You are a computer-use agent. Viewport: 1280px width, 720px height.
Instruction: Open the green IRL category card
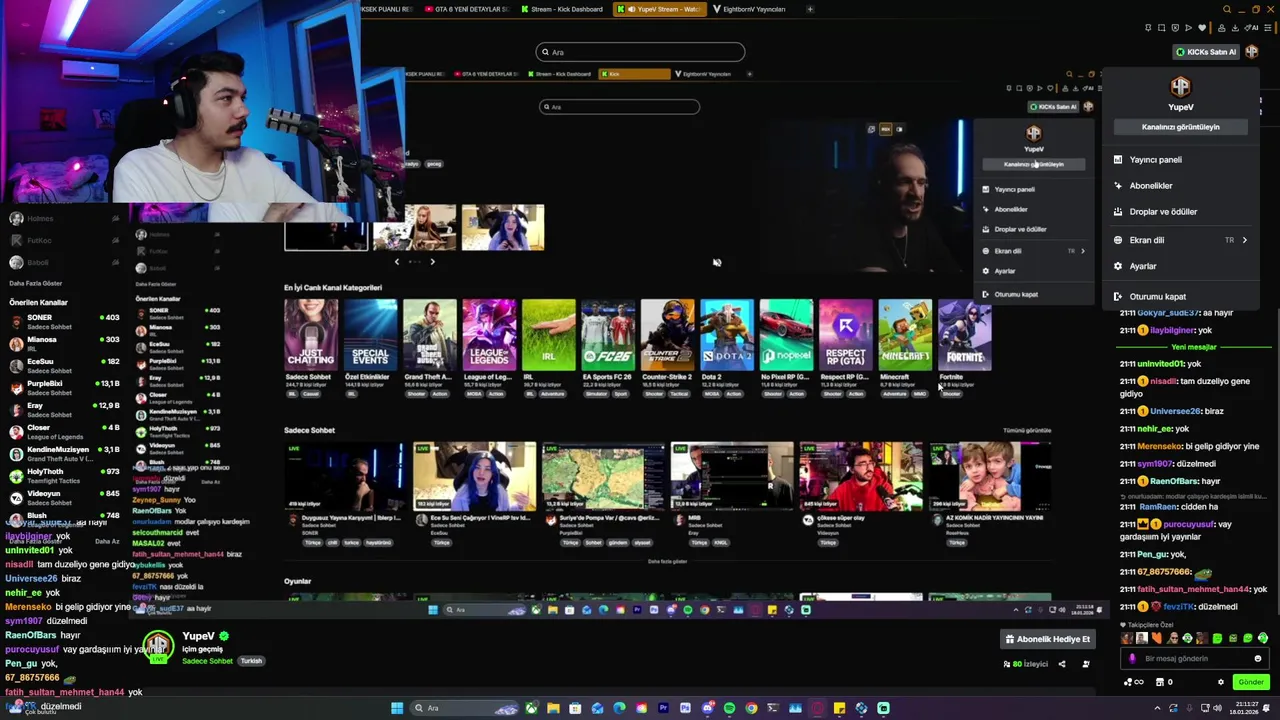pyautogui.click(x=549, y=335)
